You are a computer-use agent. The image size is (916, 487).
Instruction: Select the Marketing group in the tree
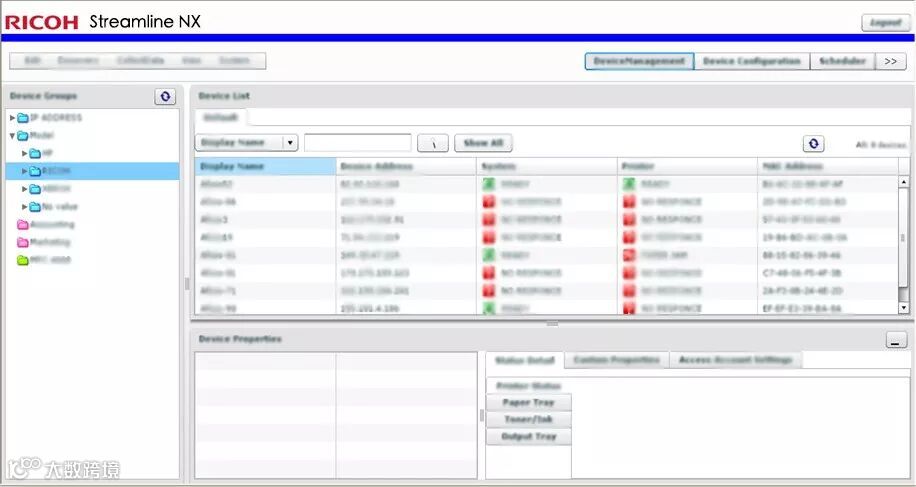click(50, 242)
